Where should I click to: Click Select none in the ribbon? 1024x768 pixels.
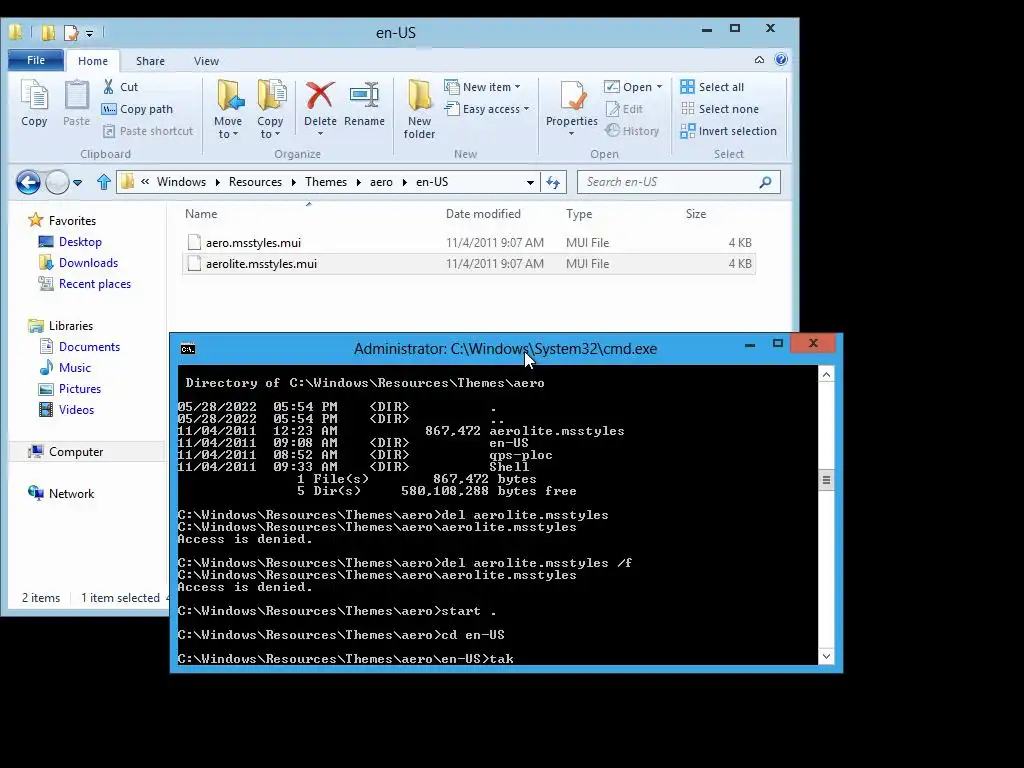720,109
